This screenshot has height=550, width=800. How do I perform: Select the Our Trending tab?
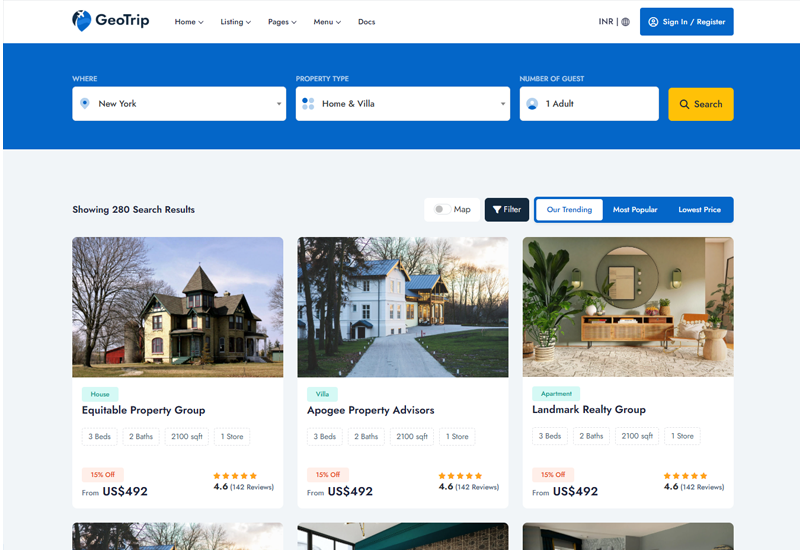tap(569, 210)
